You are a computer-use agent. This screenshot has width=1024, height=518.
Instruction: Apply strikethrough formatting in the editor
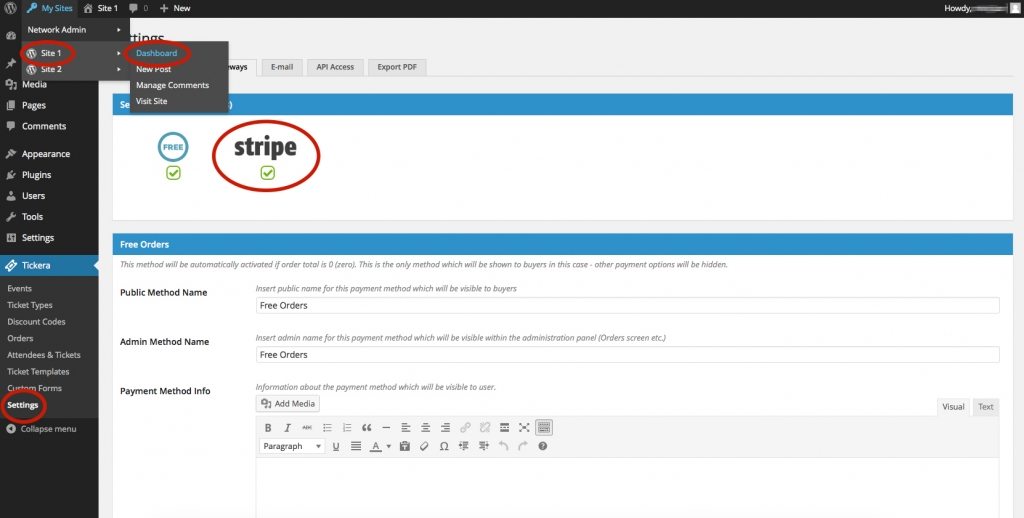pyautogui.click(x=307, y=428)
